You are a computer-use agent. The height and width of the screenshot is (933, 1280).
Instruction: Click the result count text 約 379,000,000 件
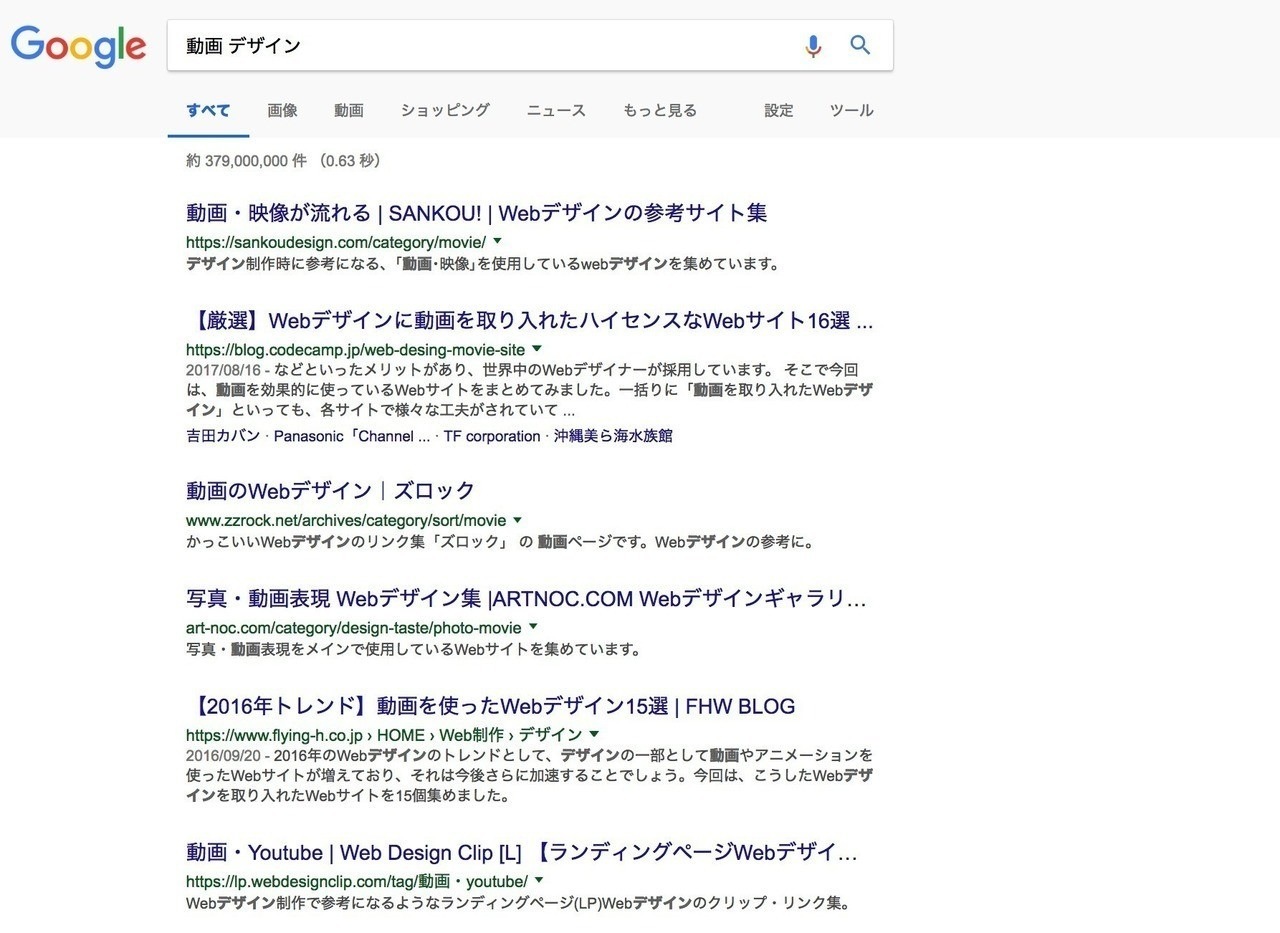246,161
